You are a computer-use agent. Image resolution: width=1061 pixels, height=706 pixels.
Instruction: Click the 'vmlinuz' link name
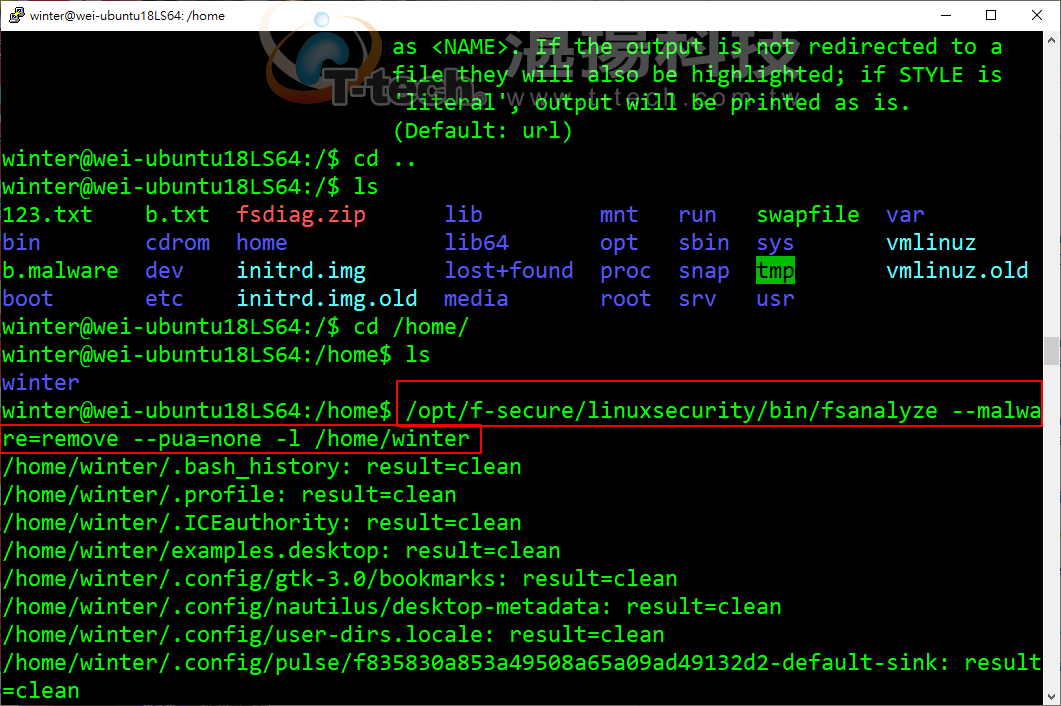[x=931, y=242]
